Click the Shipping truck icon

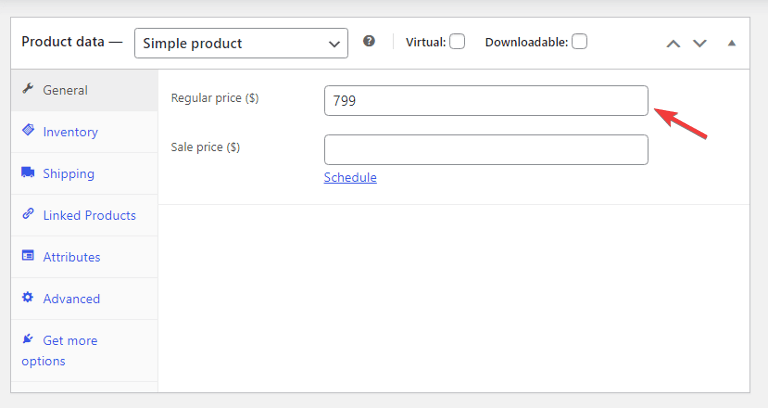click(28, 172)
